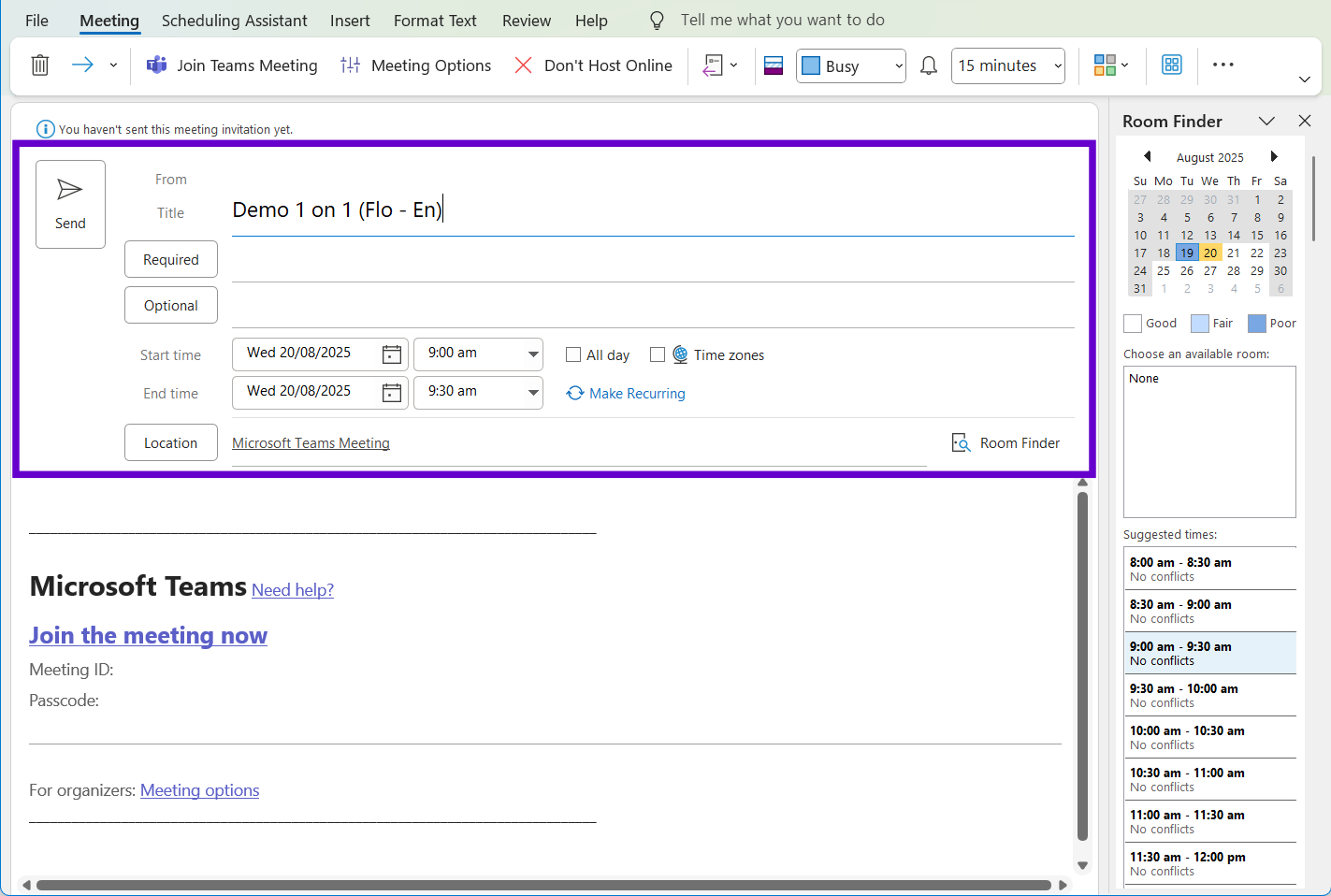Click the Microsoft Teams Meeting location text

[x=311, y=443]
